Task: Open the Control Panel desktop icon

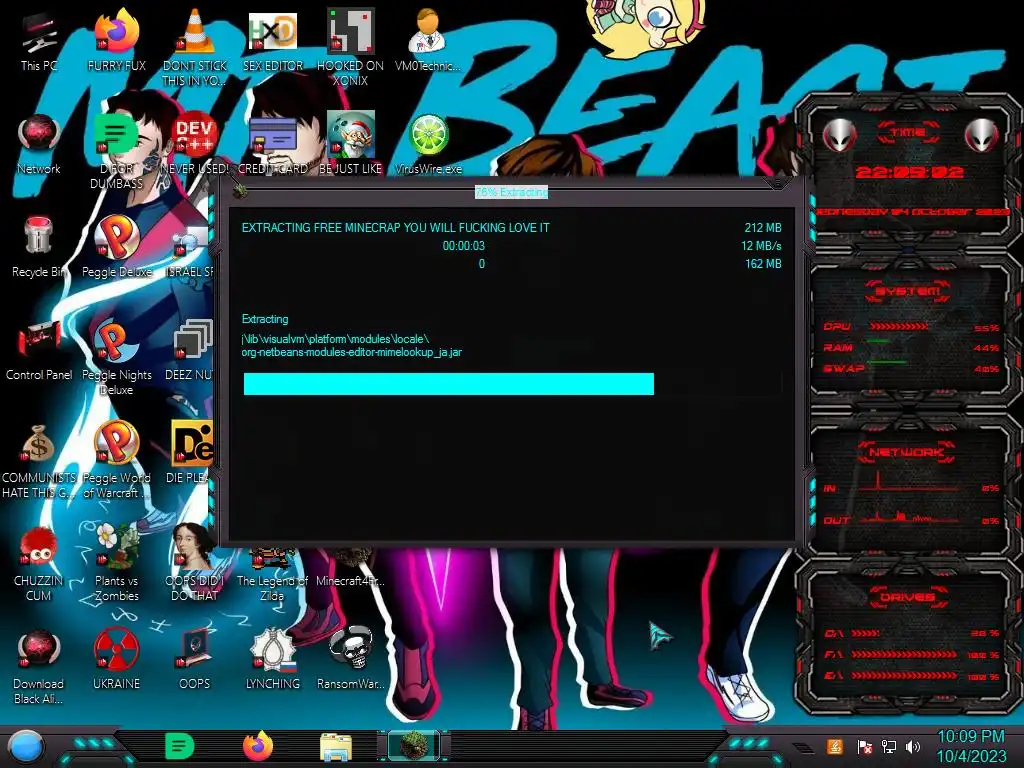Action: 39,341
